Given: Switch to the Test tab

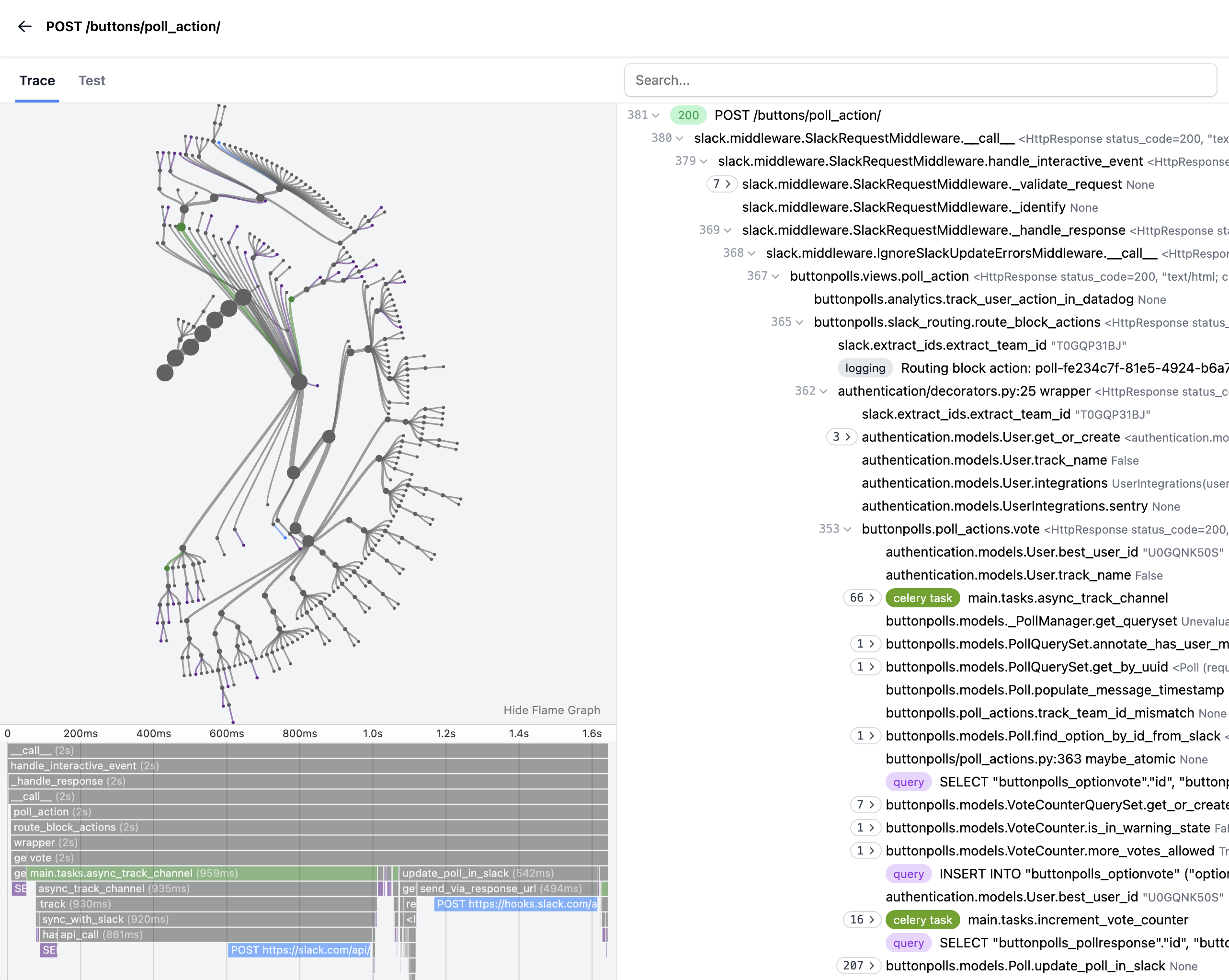Looking at the screenshot, I should tap(92, 80).
